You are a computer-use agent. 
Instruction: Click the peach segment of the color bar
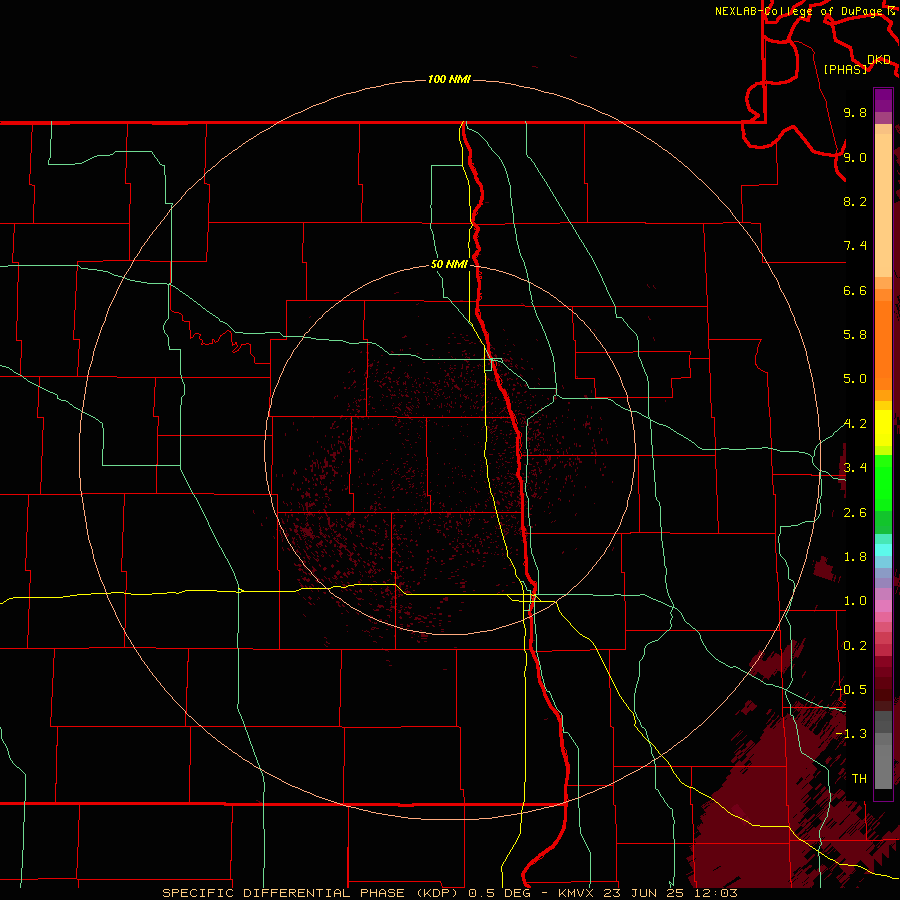pos(883,205)
